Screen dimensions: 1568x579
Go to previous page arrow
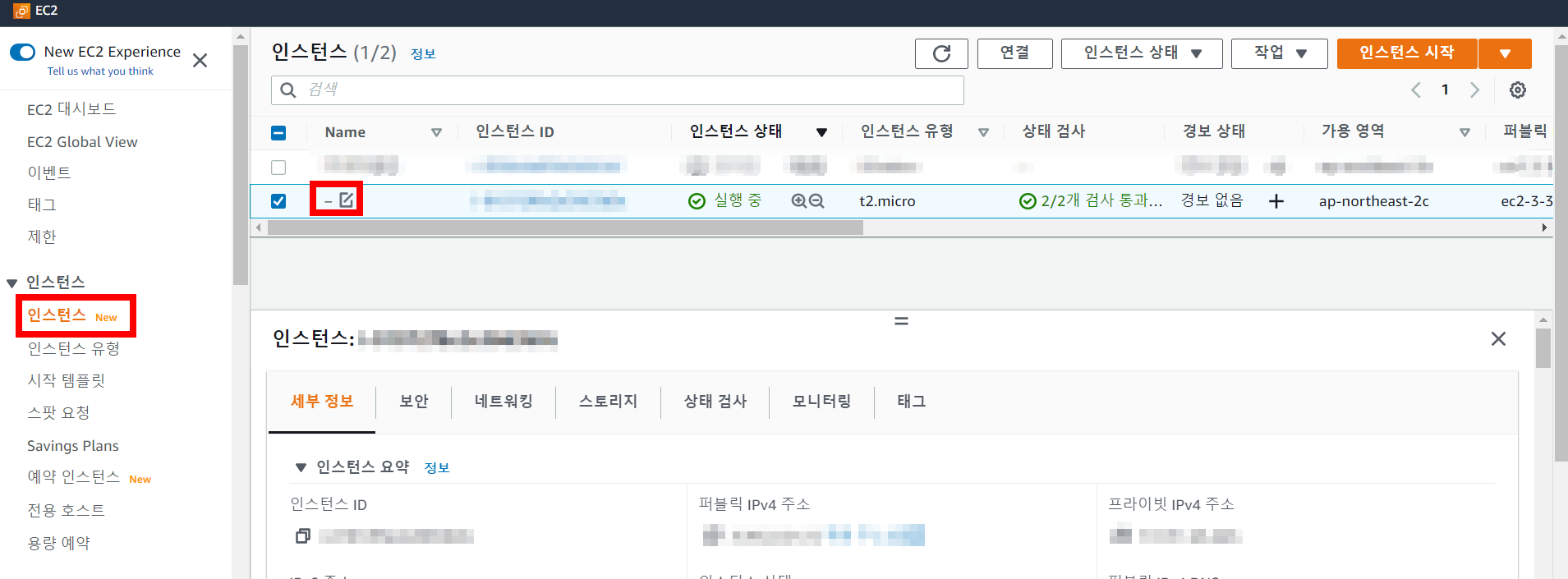pos(1416,90)
